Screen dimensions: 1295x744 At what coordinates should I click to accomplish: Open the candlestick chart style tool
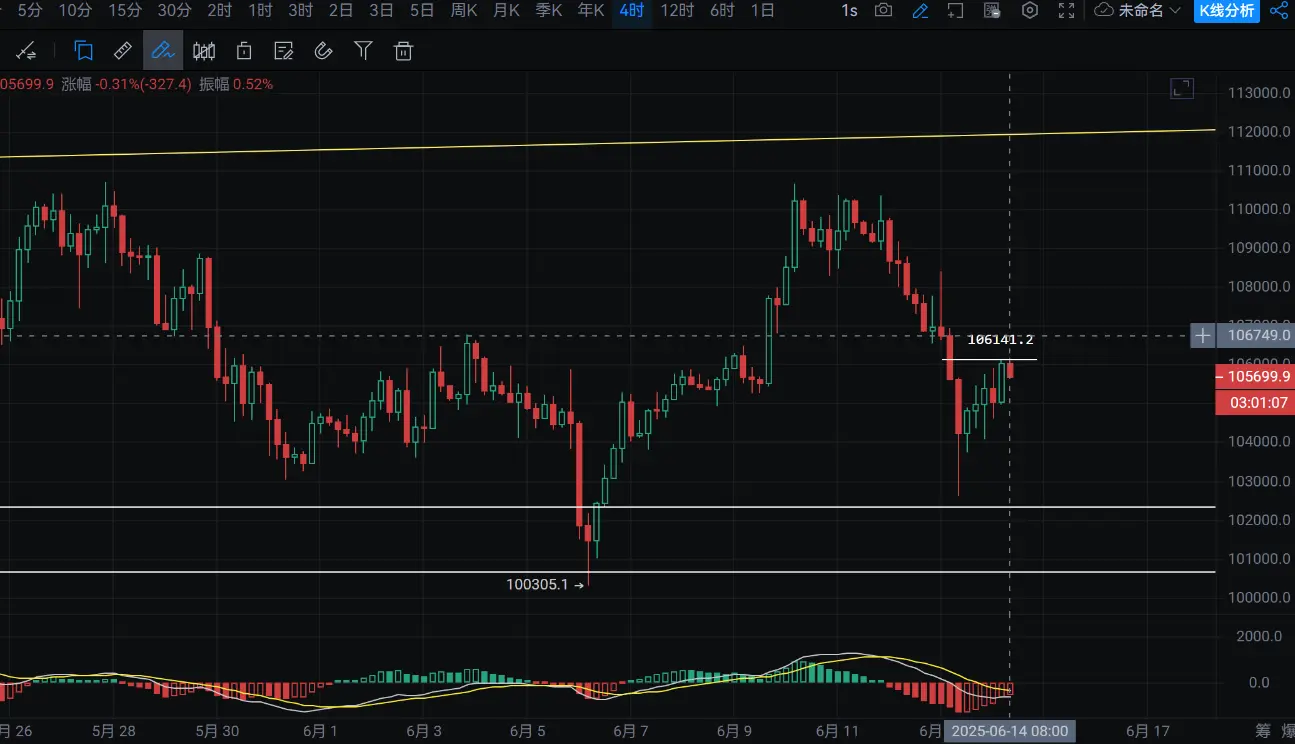coord(204,51)
